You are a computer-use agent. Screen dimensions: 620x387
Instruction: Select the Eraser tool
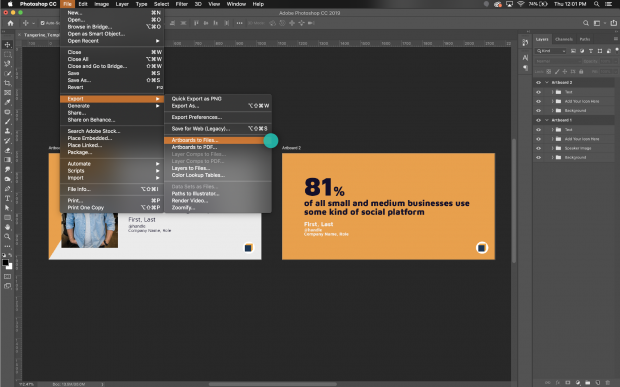tap(8, 150)
